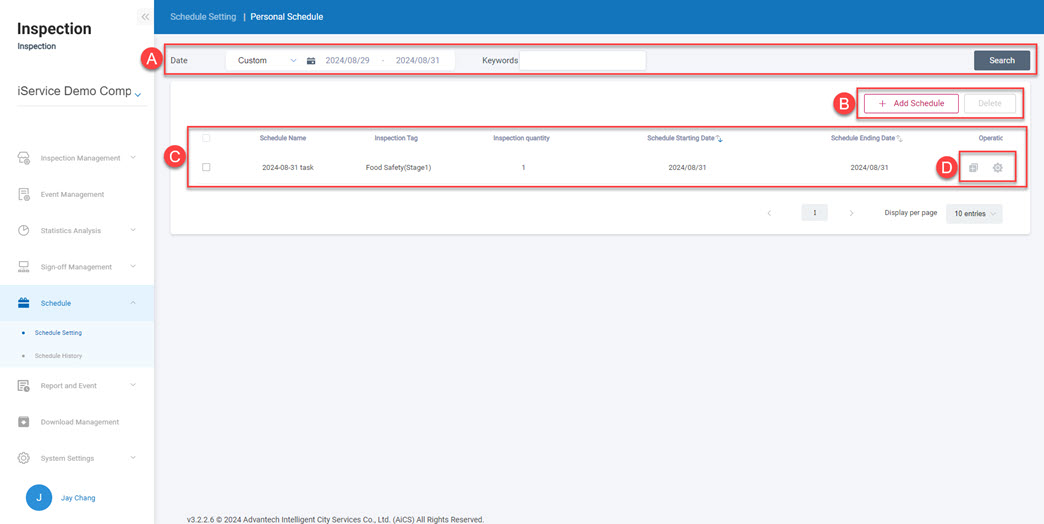Click the Event Management sidebar icon
1044x524 pixels.
(25, 194)
